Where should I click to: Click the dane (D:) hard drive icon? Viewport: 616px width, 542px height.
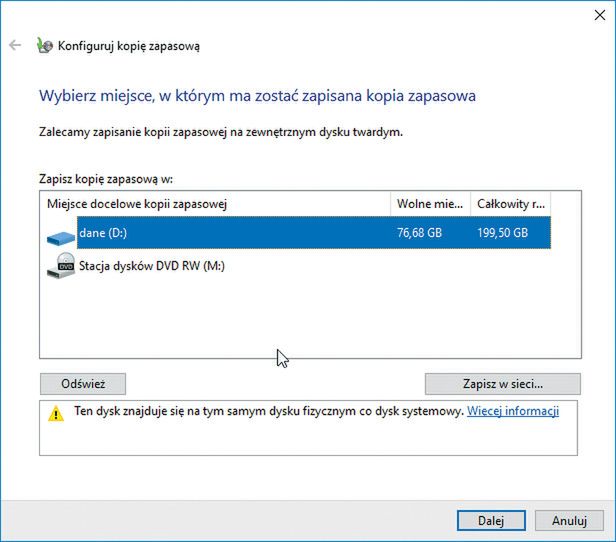coord(61,236)
